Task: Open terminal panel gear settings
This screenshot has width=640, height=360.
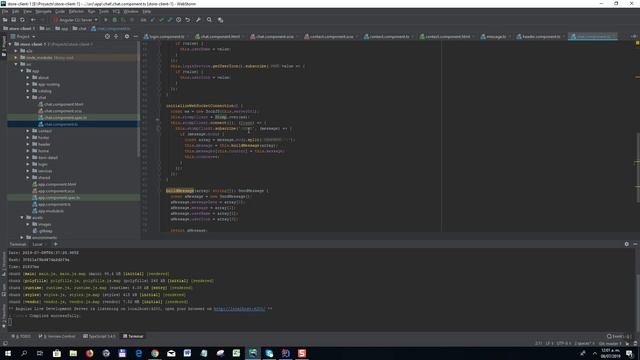Action: (627, 244)
